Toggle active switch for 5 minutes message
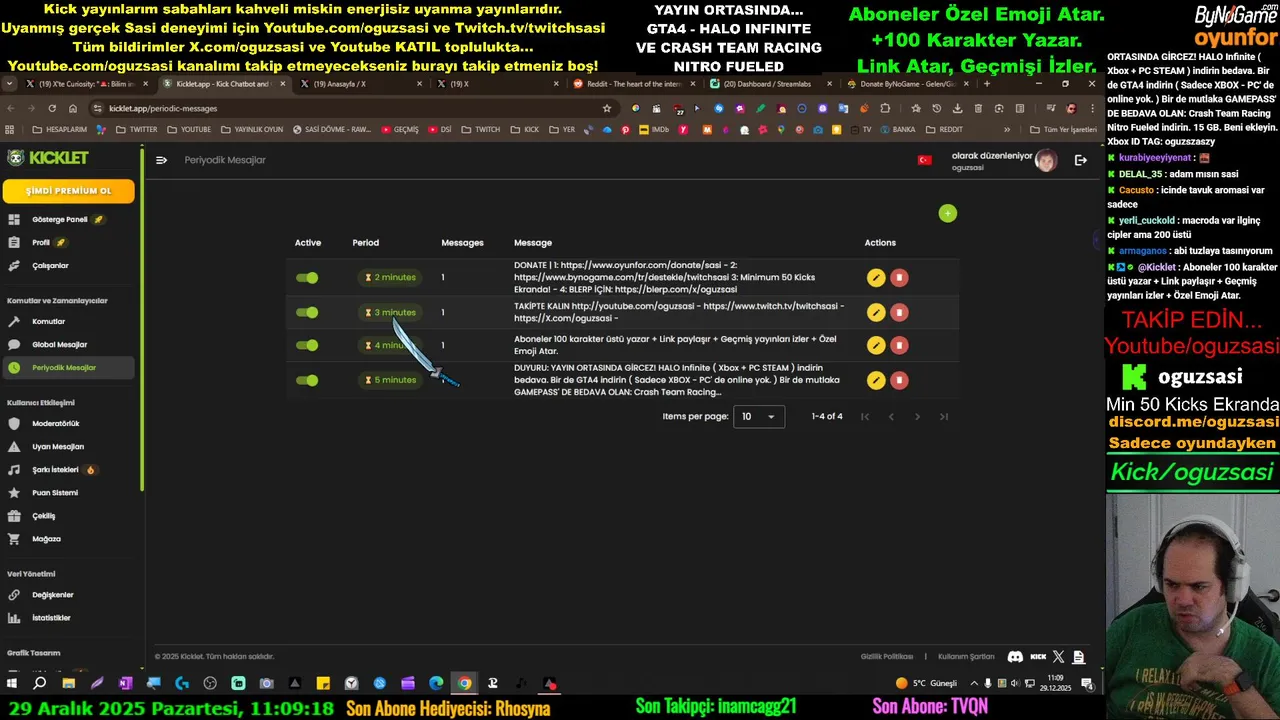This screenshot has width=1280, height=720. 307,380
